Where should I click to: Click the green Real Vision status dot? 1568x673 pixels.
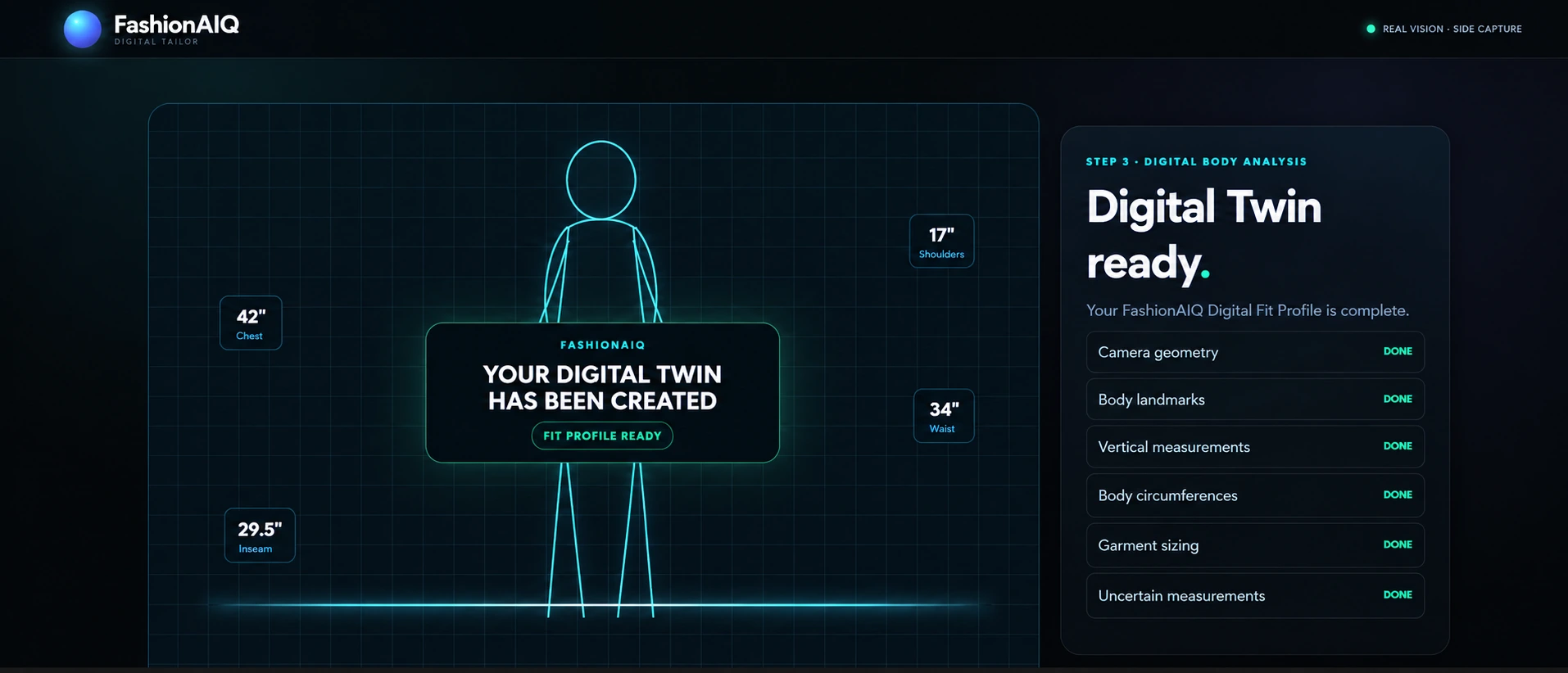click(x=1371, y=29)
